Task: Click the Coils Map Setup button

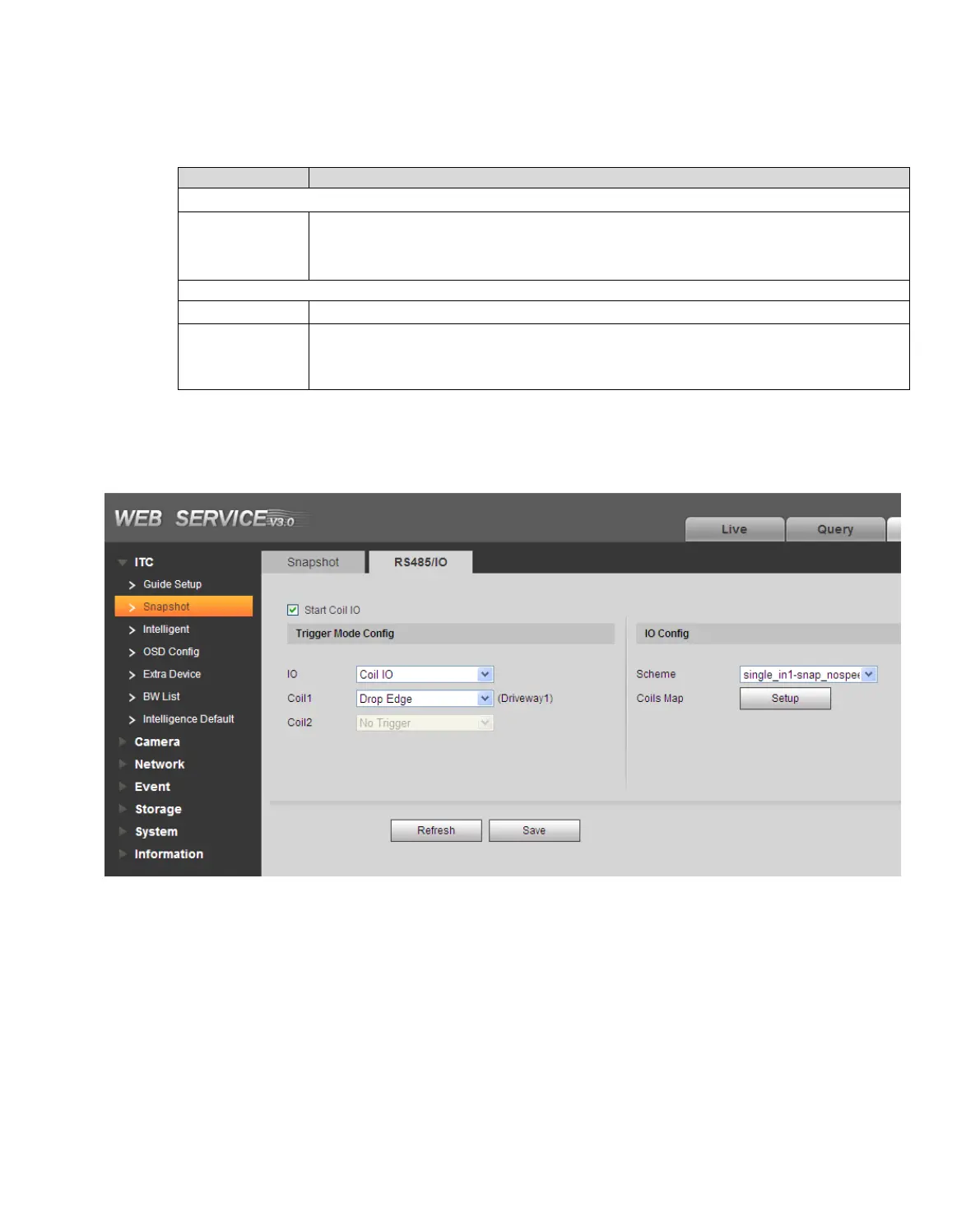Action: (x=785, y=699)
